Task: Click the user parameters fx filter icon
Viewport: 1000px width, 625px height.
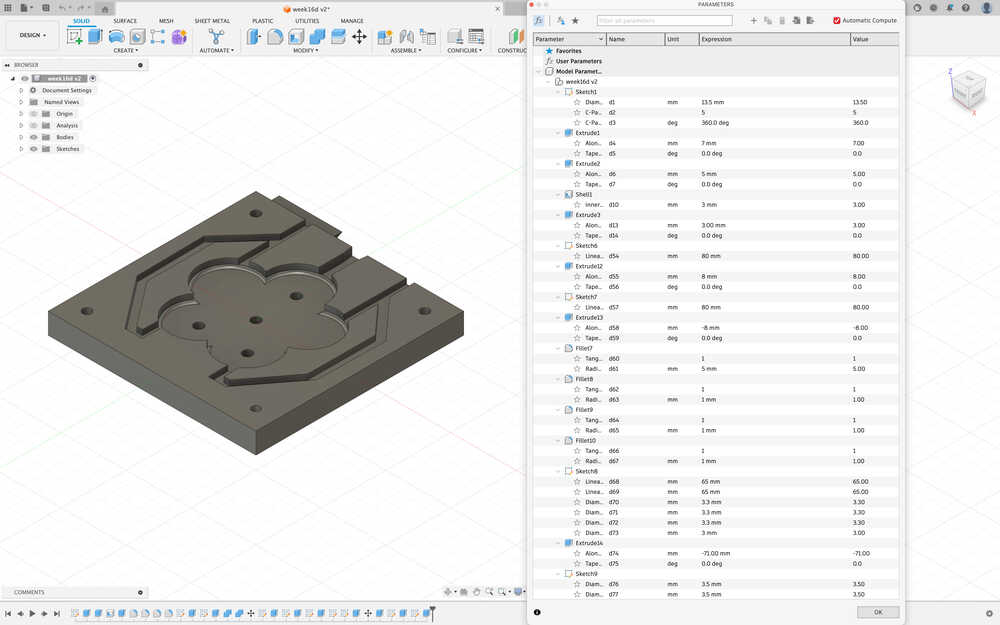Action: click(539, 20)
